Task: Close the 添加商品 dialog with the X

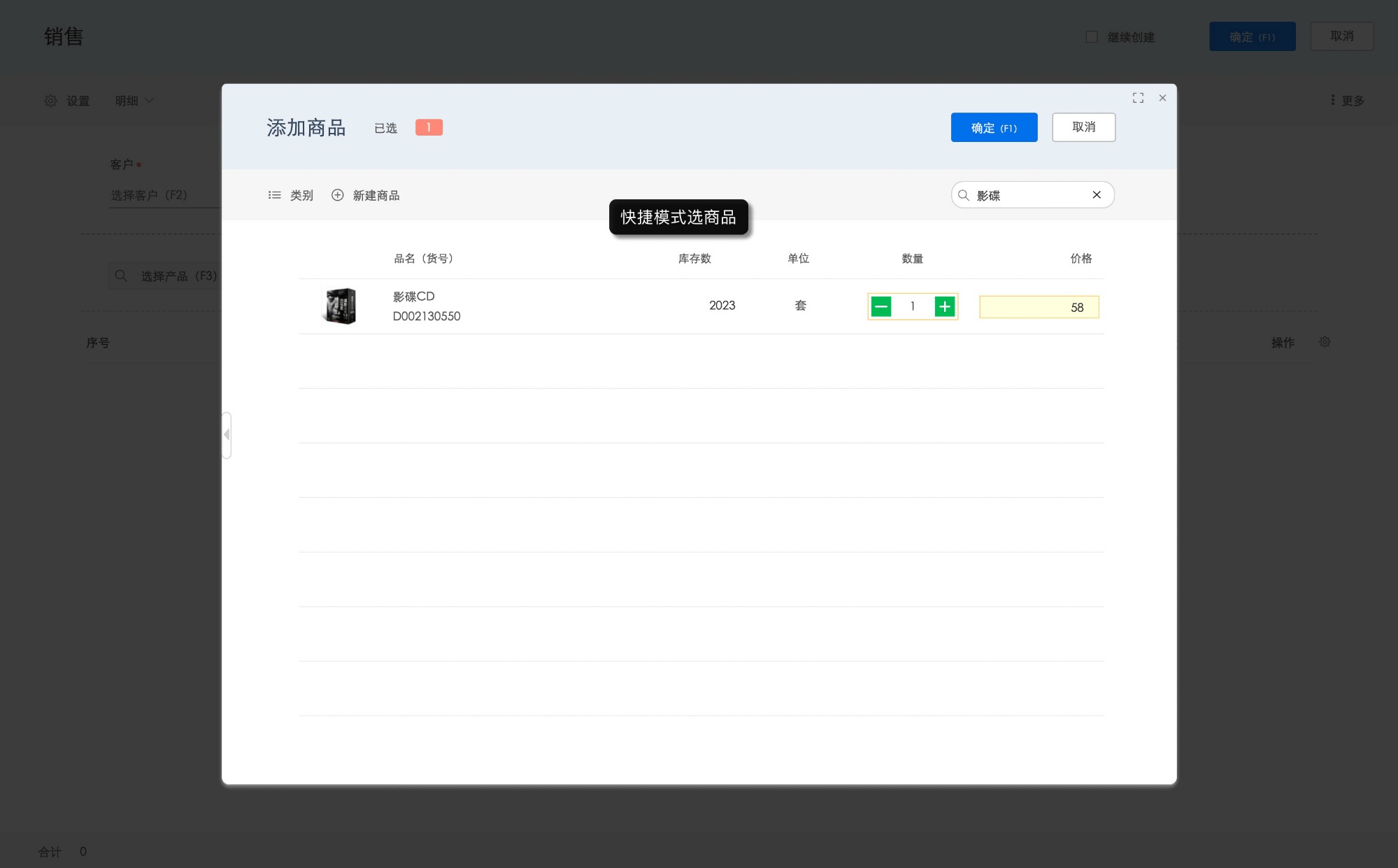Action: click(x=1162, y=98)
